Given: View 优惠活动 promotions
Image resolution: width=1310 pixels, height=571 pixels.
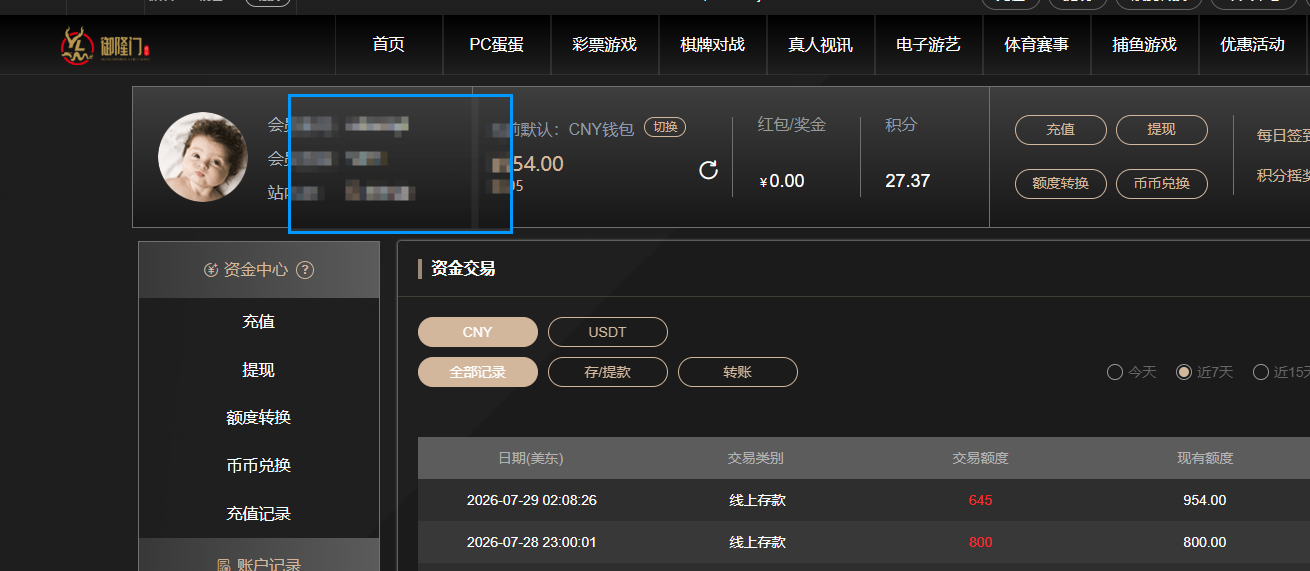Looking at the screenshot, I should (x=1253, y=45).
